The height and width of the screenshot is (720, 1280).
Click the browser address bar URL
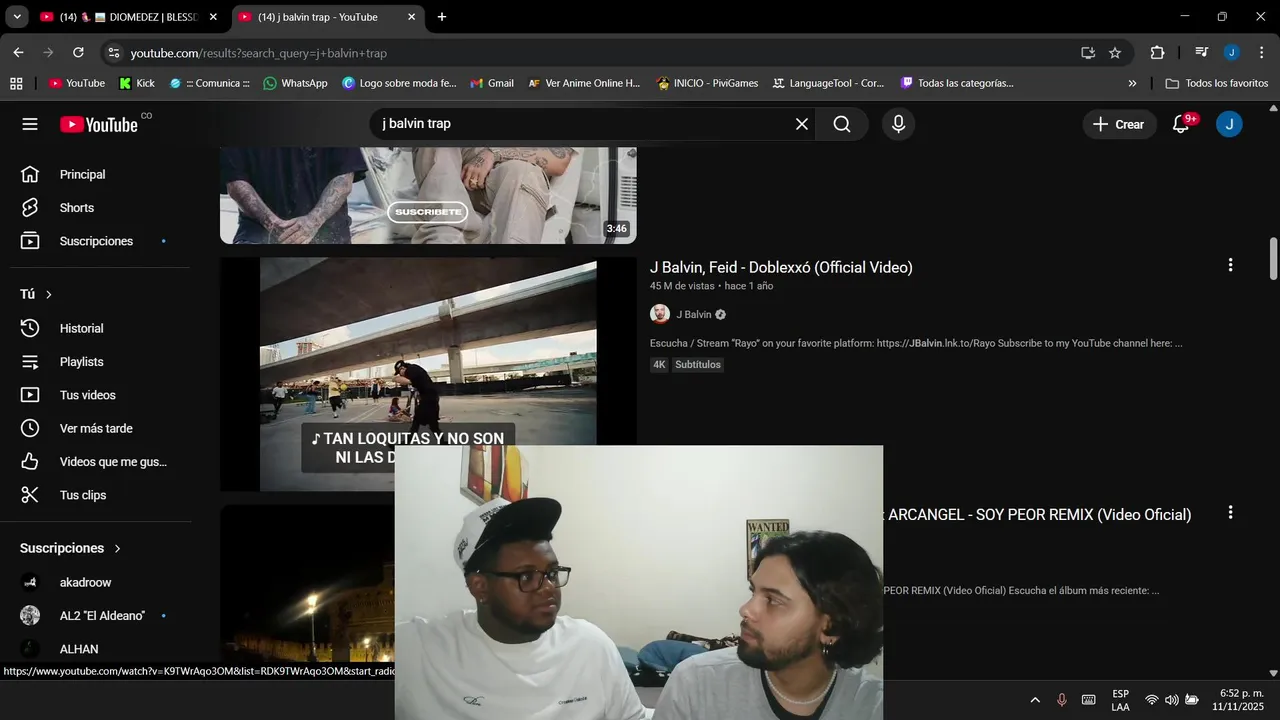[x=259, y=53]
